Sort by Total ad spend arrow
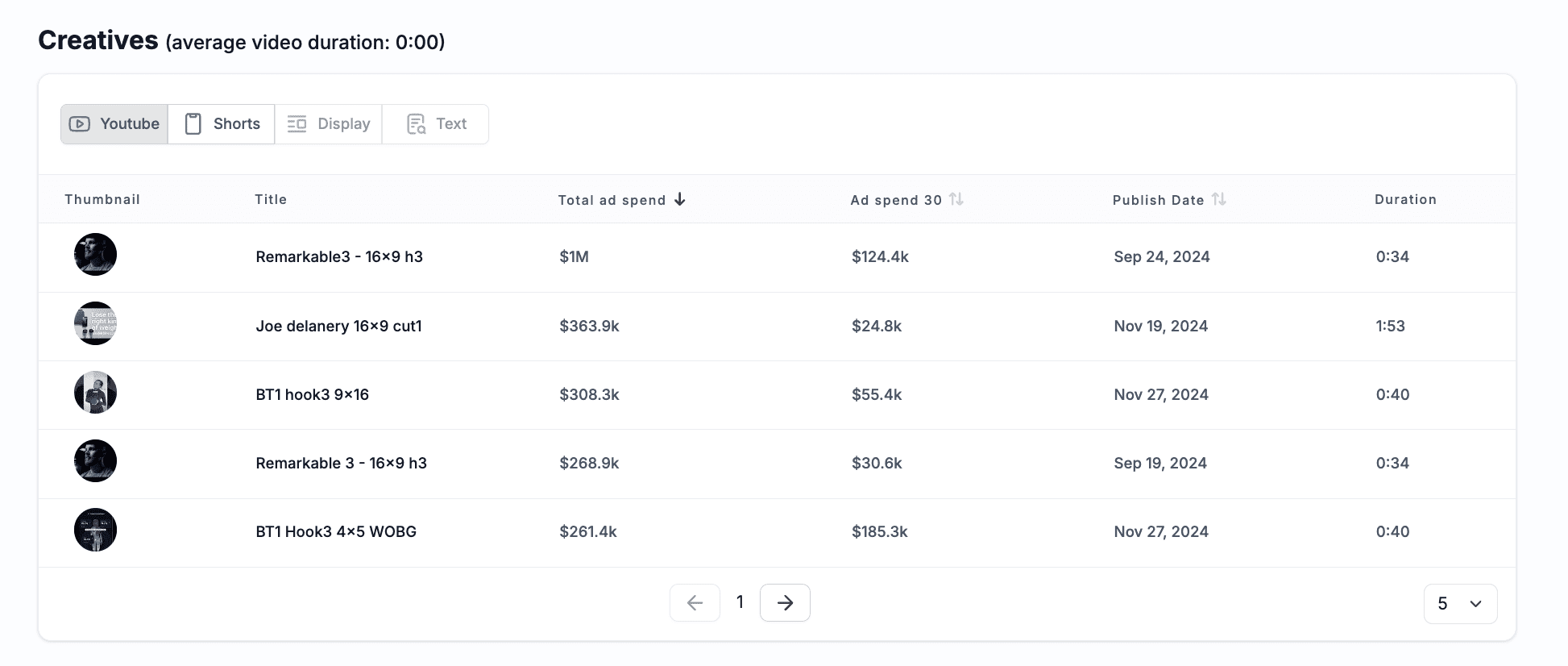 [x=680, y=199]
